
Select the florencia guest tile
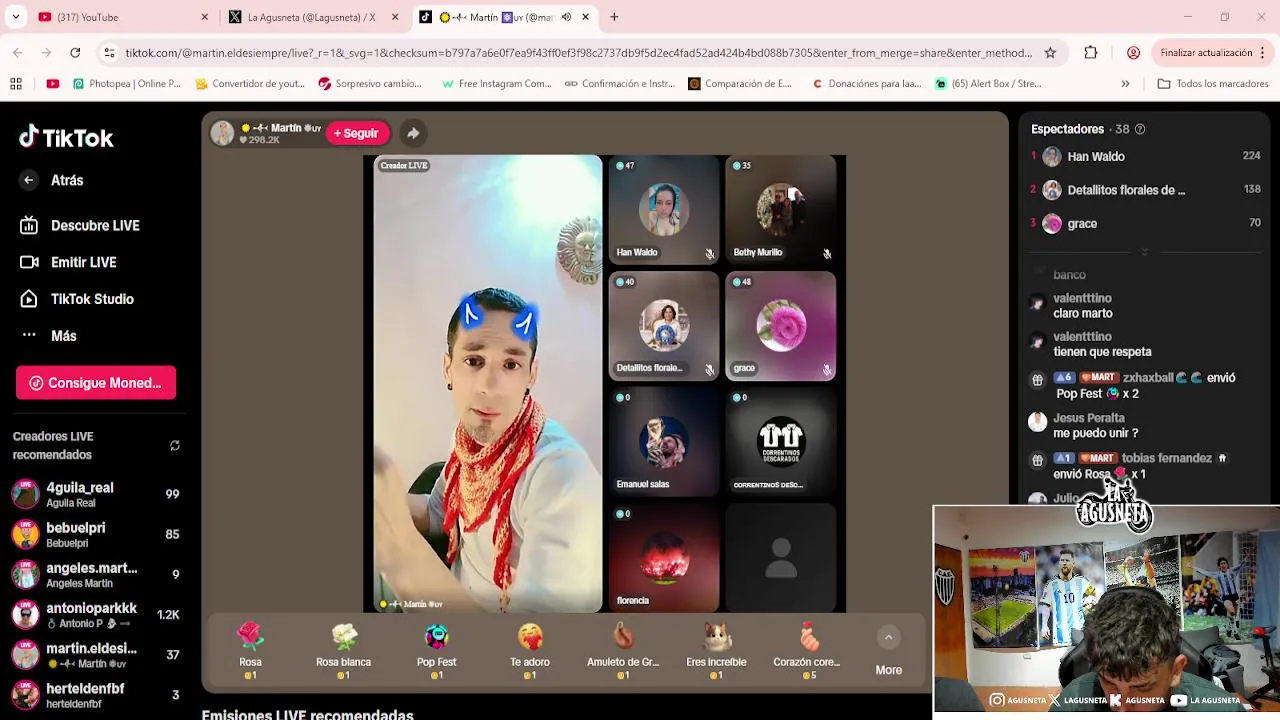tap(664, 558)
